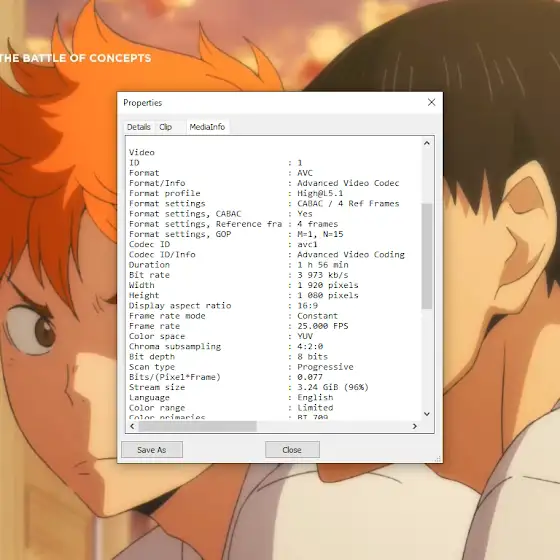Switch to the Clip tab
The image size is (560, 560).
tap(166, 127)
